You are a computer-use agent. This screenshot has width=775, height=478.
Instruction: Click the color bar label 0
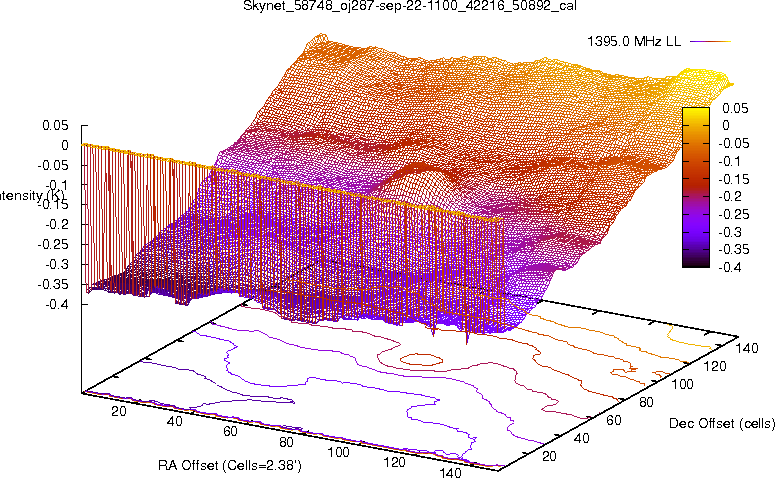[x=726, y=126]
